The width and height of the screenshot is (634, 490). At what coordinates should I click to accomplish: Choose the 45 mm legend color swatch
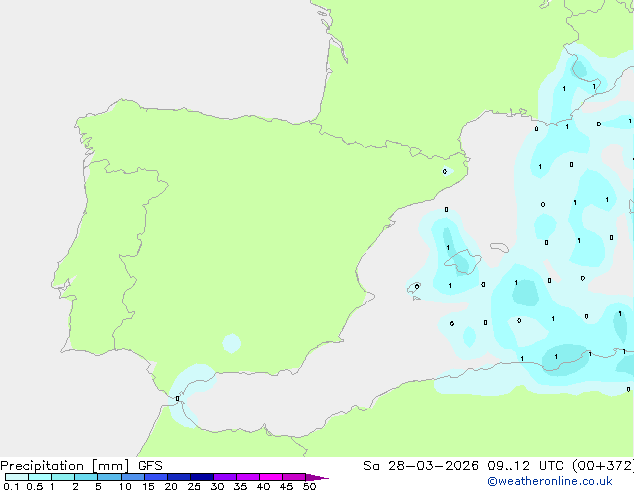tap(294, 477)
